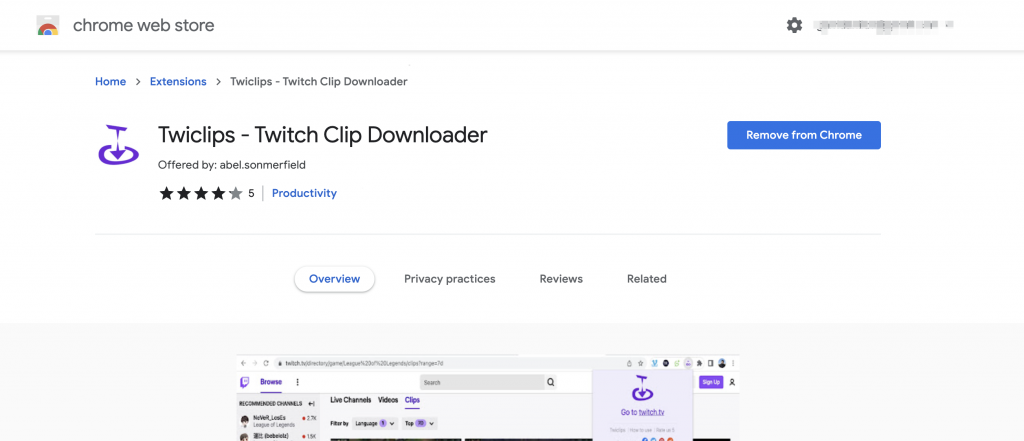Click the Productivity category link
The width and height of the screenshot is (1024, 441).
pos(304,193)
